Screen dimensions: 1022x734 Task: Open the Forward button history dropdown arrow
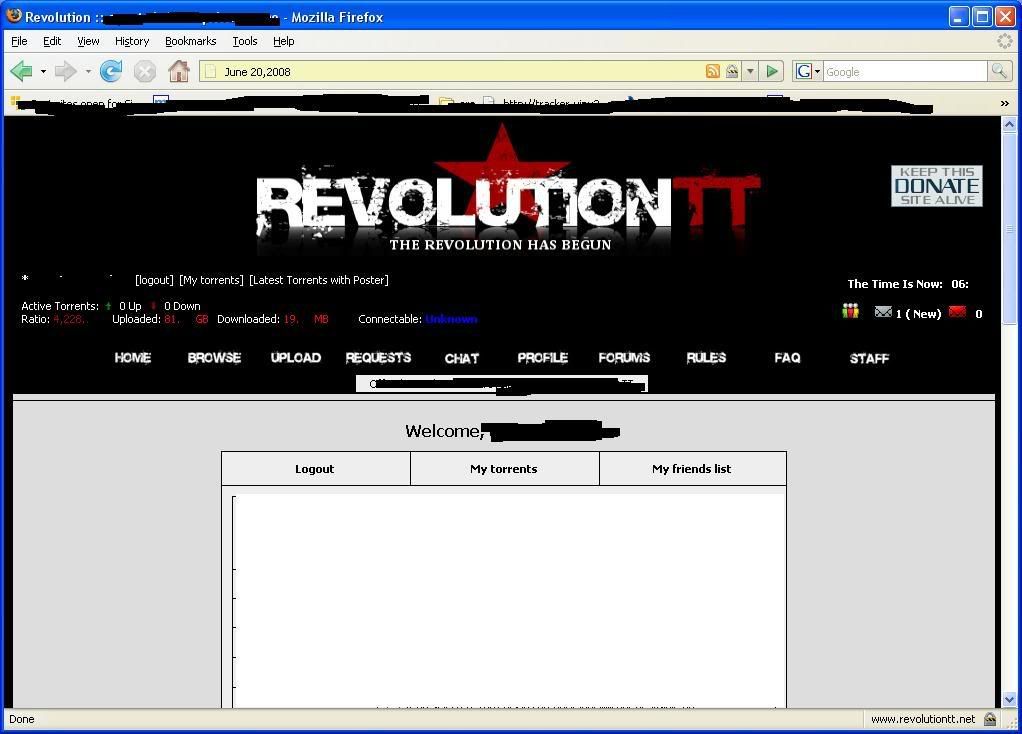click(87, 71)
